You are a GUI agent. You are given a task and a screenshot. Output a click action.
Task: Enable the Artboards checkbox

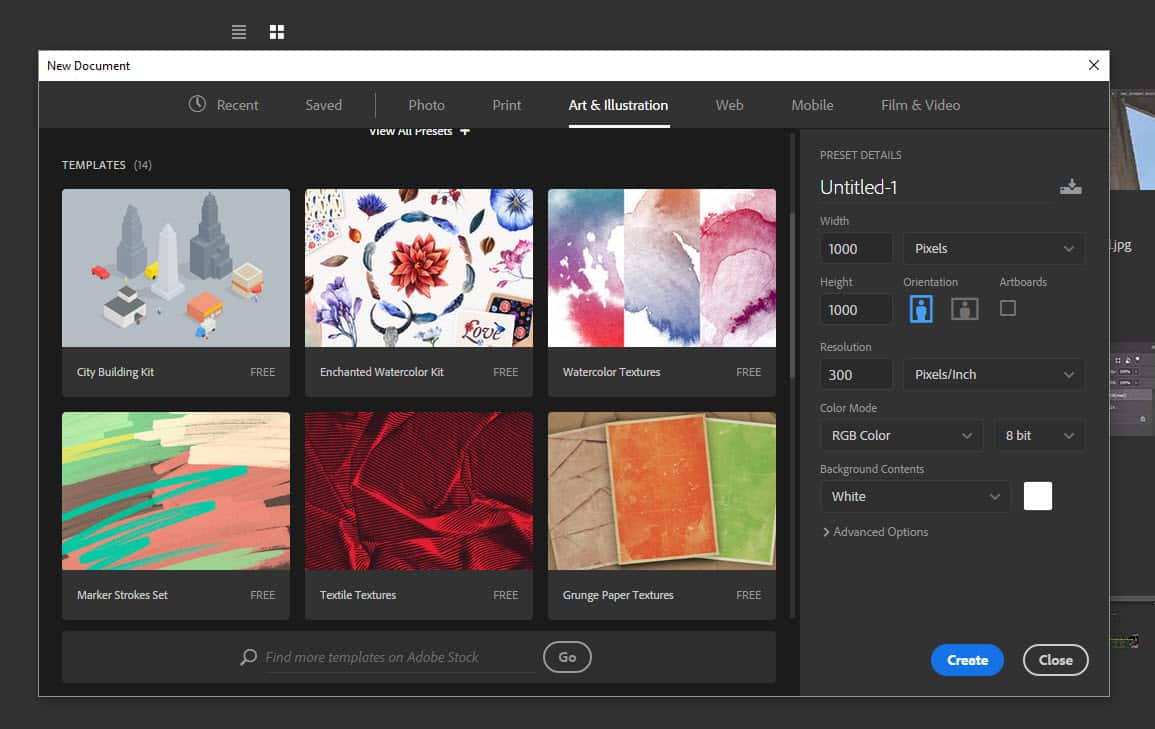click(x=1008, y=308)
